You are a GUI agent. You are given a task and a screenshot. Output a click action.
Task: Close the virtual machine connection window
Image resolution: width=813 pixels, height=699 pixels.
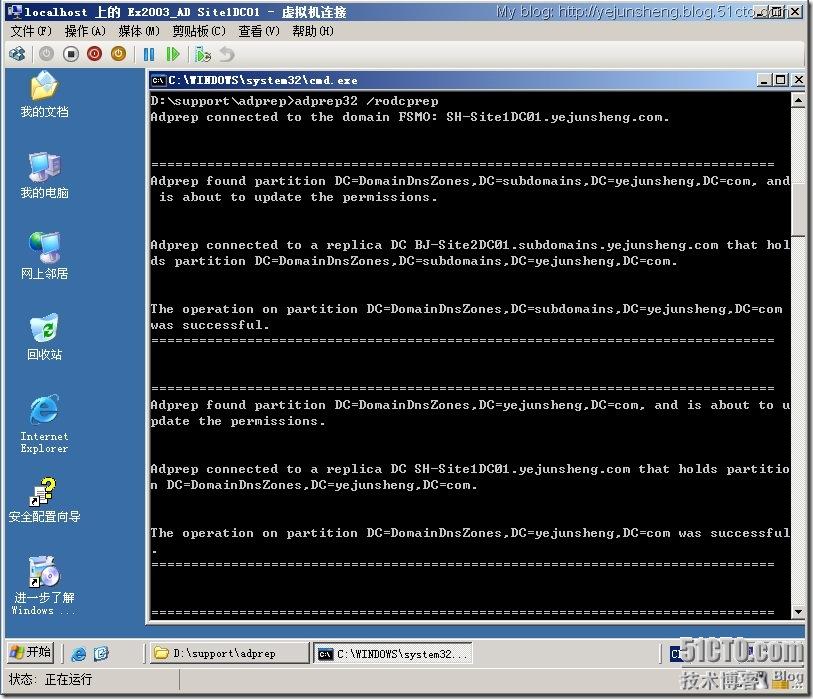pyautogui.click(x=796, y=11)
